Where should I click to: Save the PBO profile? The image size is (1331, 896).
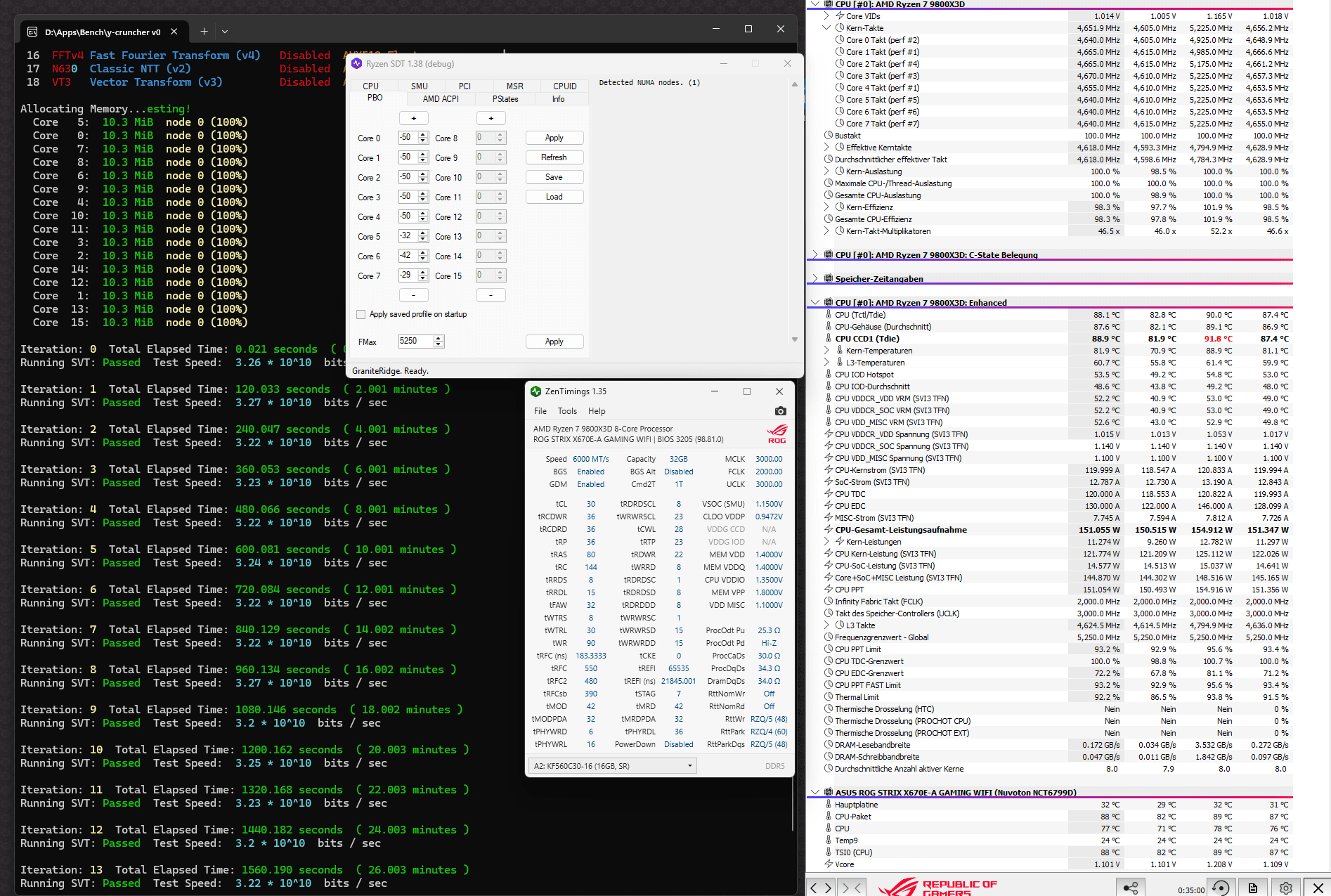click(554, 177)
